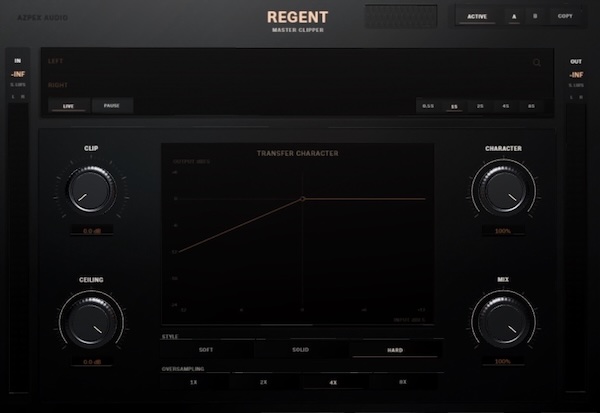Set oversampling to 2X

tap(264, 382)
